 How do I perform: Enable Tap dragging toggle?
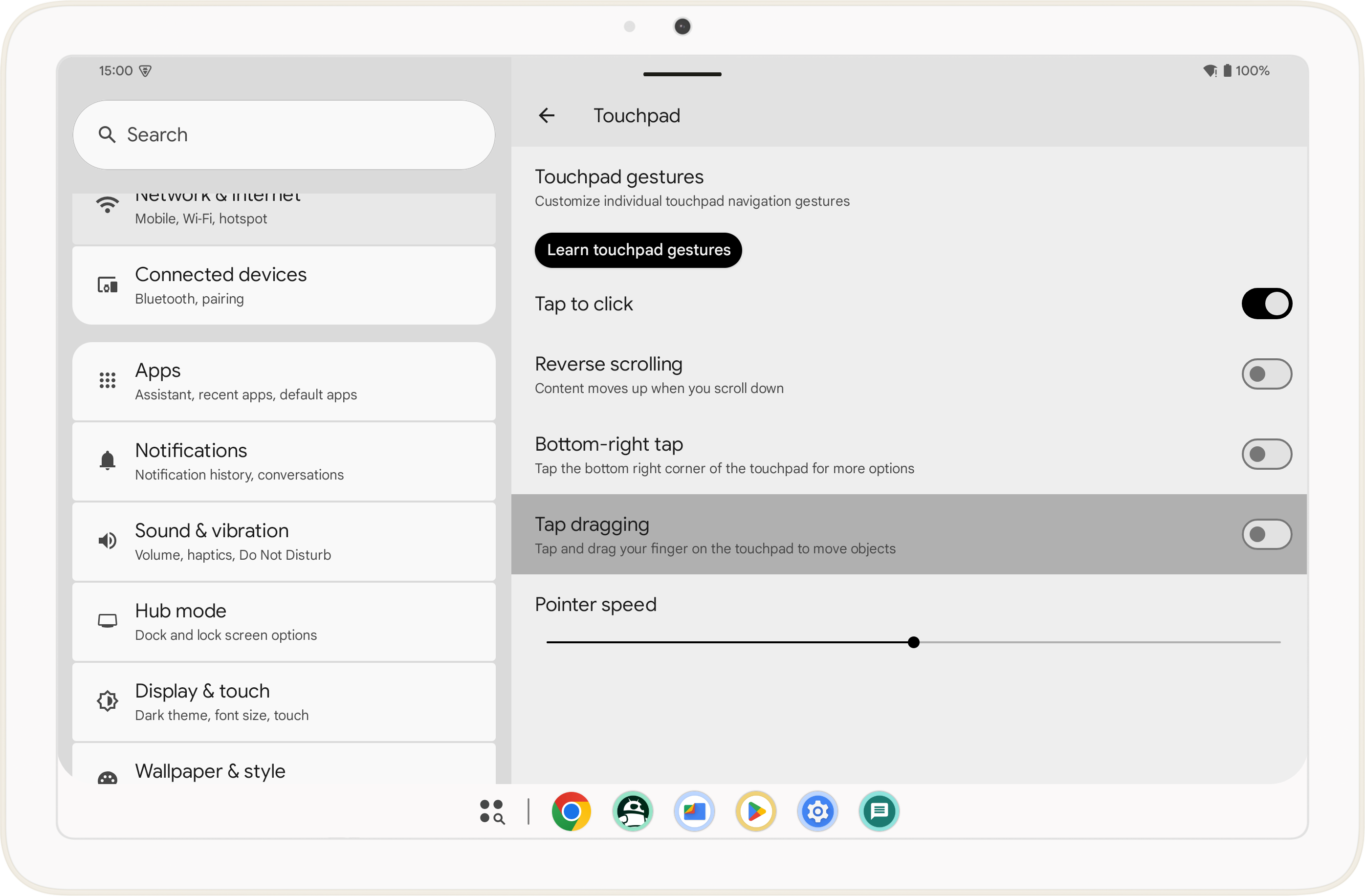[1265, 534]
